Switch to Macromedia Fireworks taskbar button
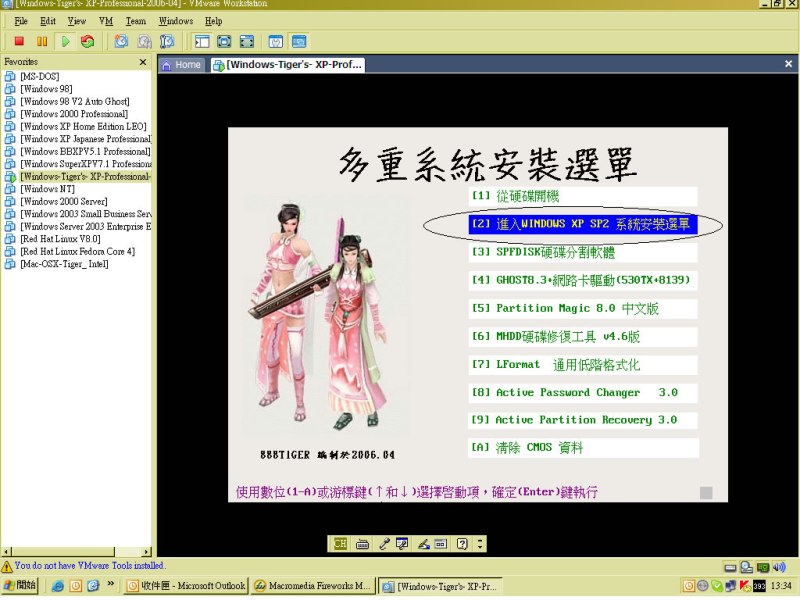Viewport: 800px width, 600px height. click(x=312, y=586)
